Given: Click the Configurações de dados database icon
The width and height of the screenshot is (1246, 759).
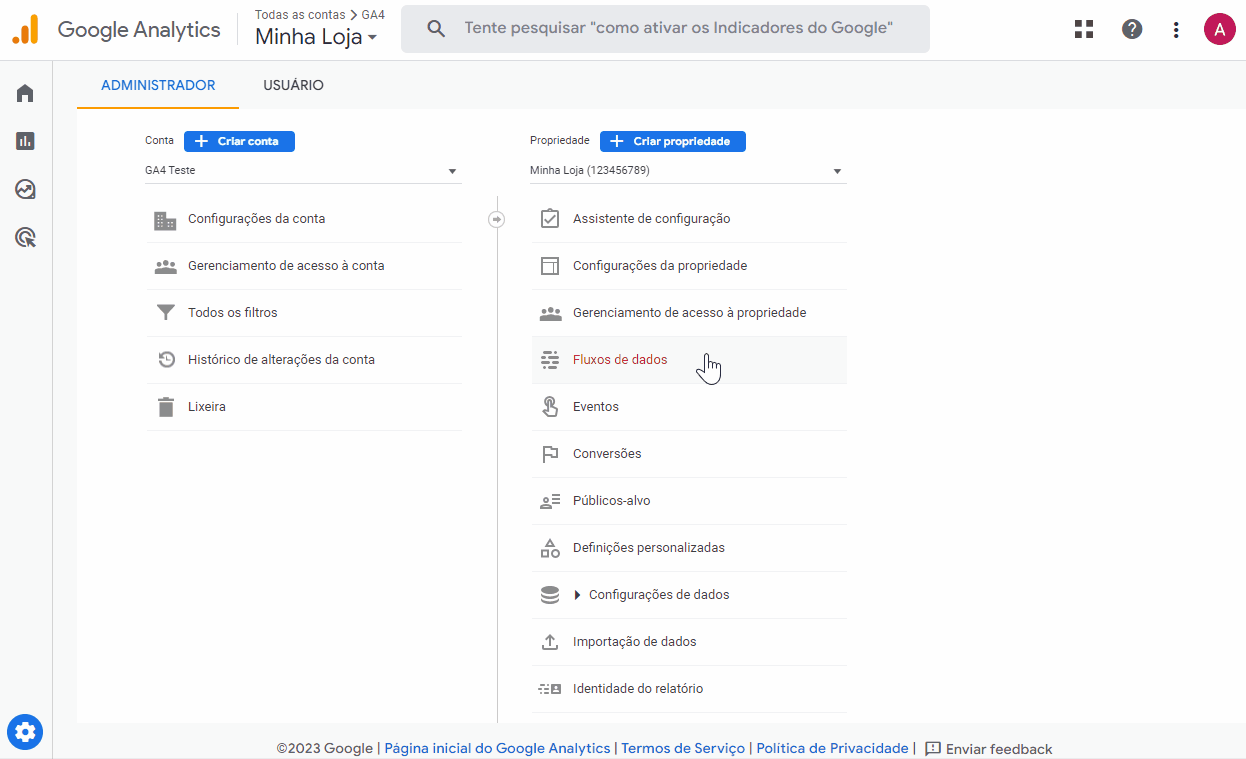Looking at the screenshot, I should 550,595.
